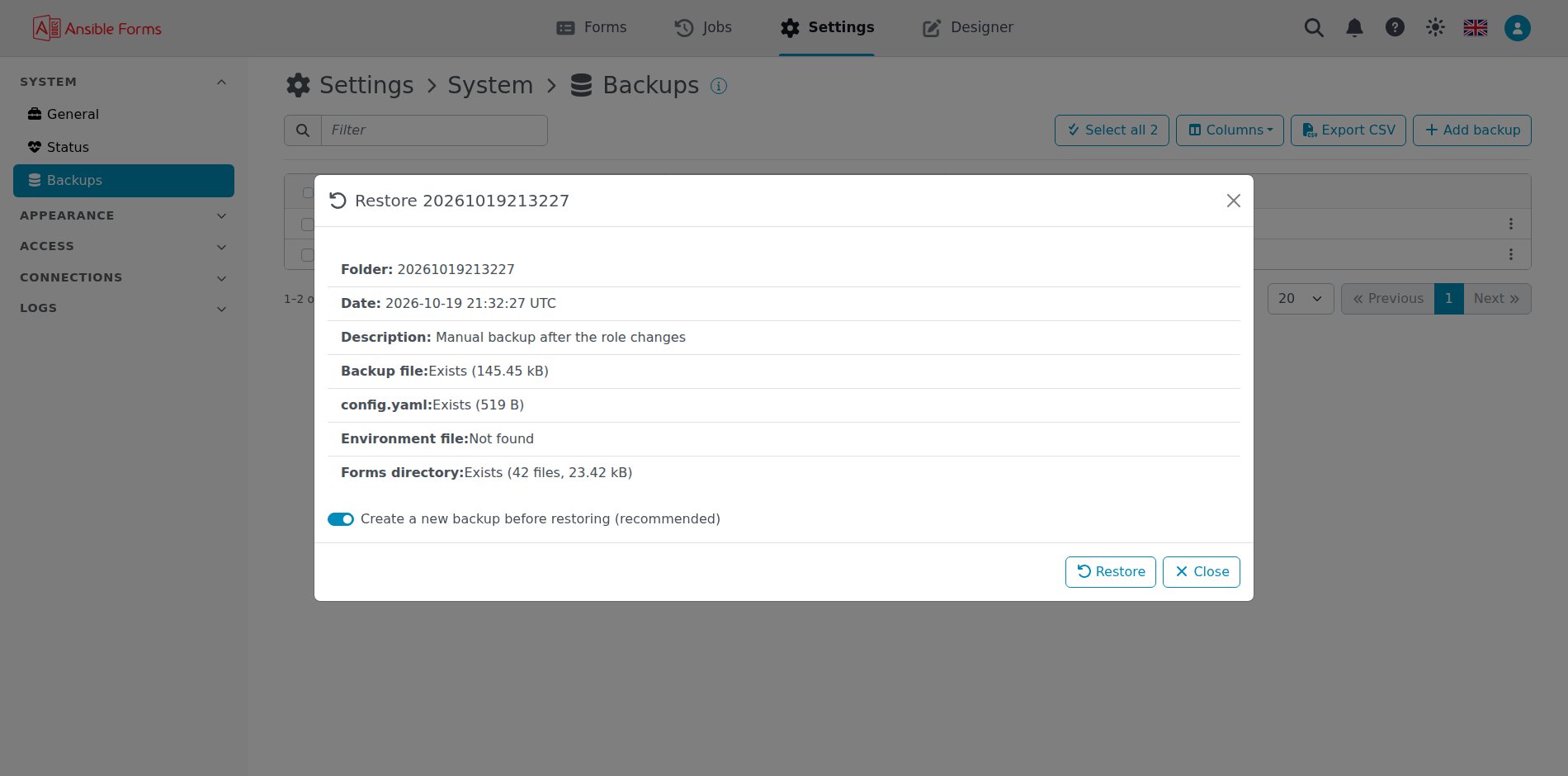Click Add backup button
This screenshot has width=1568, height=776.
1472,130
